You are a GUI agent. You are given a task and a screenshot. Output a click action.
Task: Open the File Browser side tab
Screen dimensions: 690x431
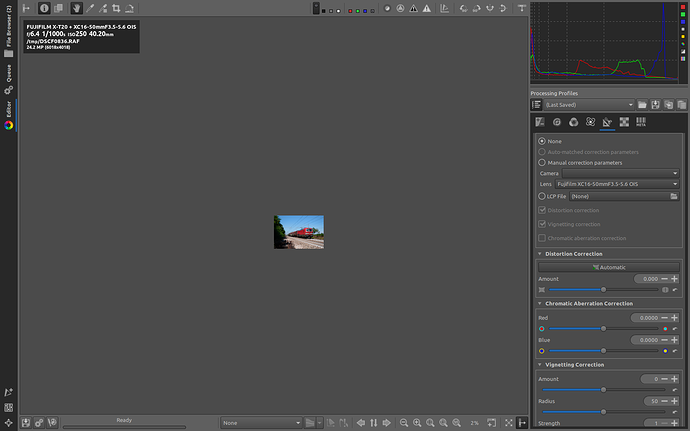pos(8,31)
